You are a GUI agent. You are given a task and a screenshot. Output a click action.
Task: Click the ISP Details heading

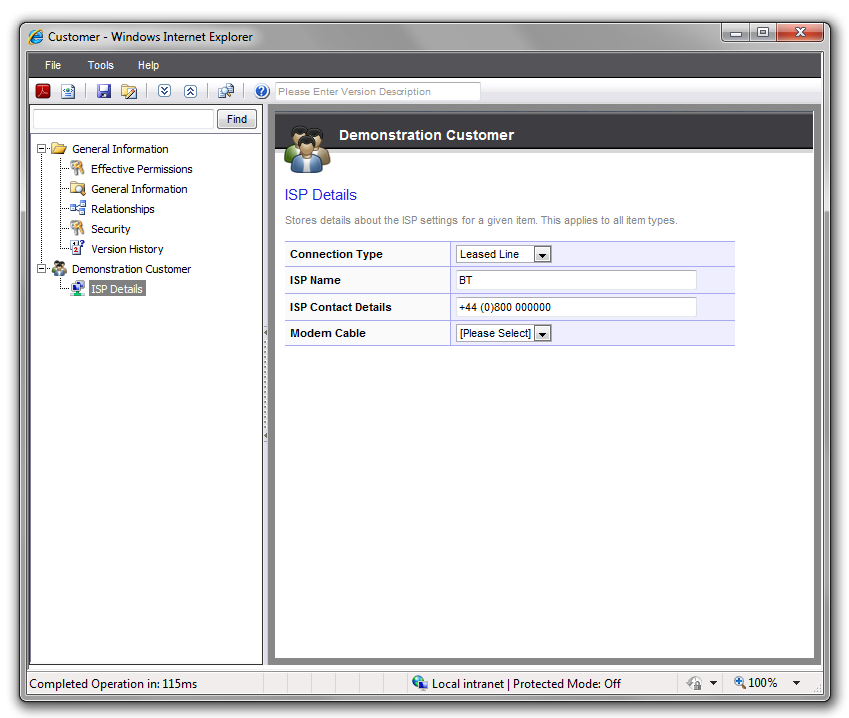pos(321,195)
